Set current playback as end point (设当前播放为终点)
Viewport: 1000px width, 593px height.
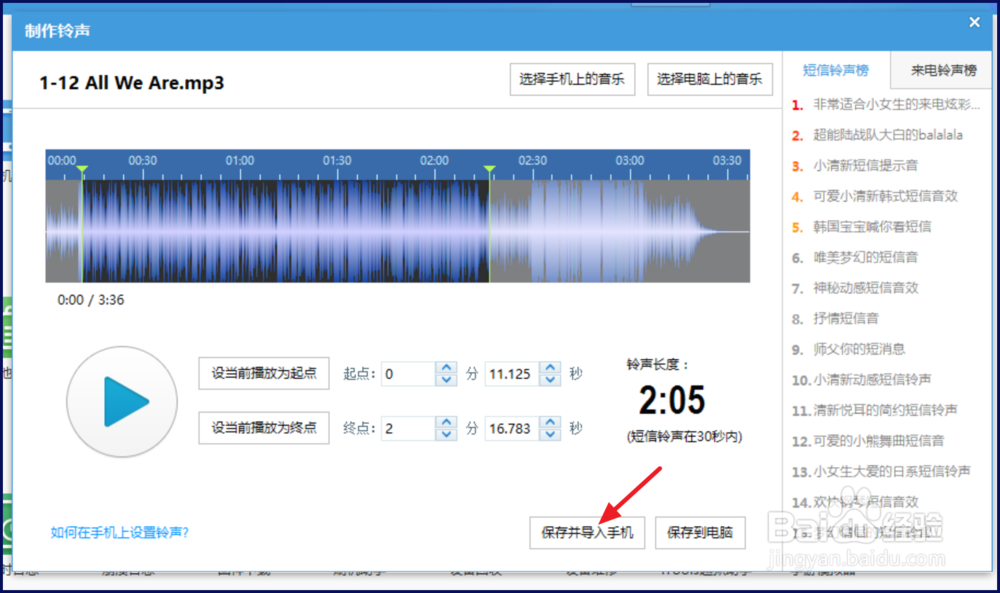point(263,427)
